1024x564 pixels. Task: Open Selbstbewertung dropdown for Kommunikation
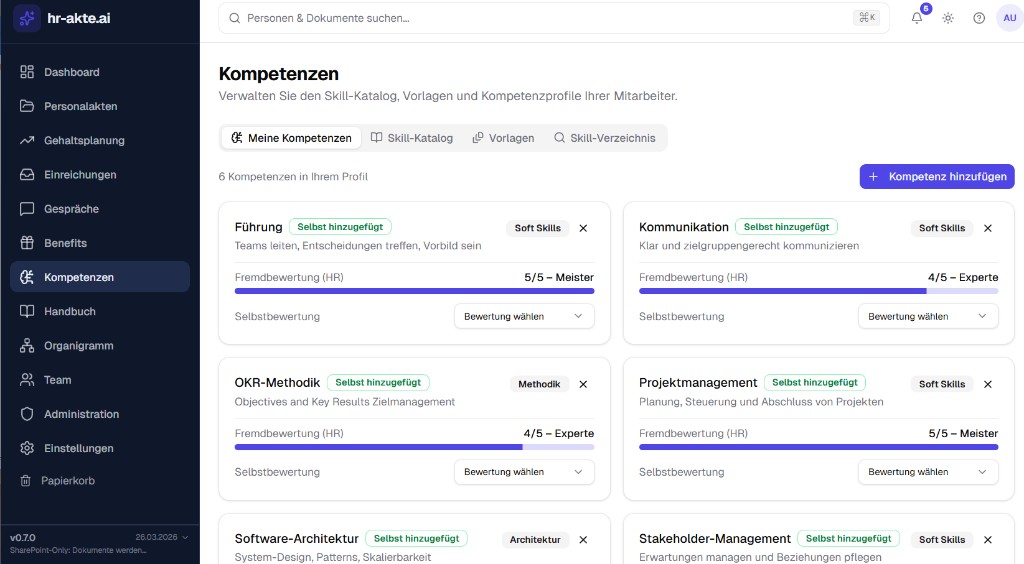(928, 316)
